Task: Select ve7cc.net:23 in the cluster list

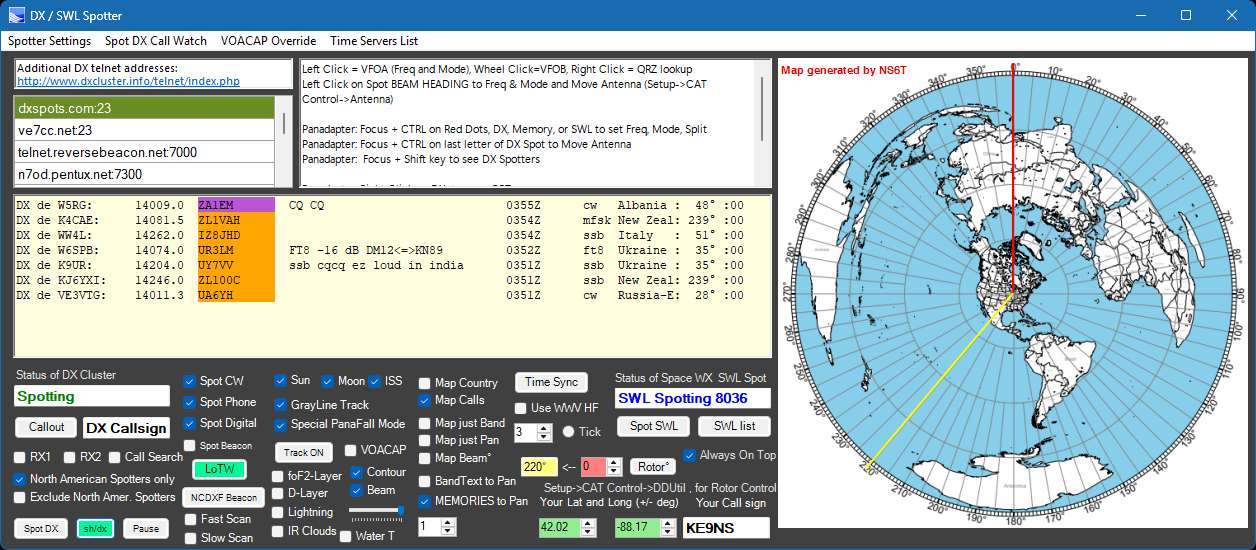Action: click(x=145, y=130)
